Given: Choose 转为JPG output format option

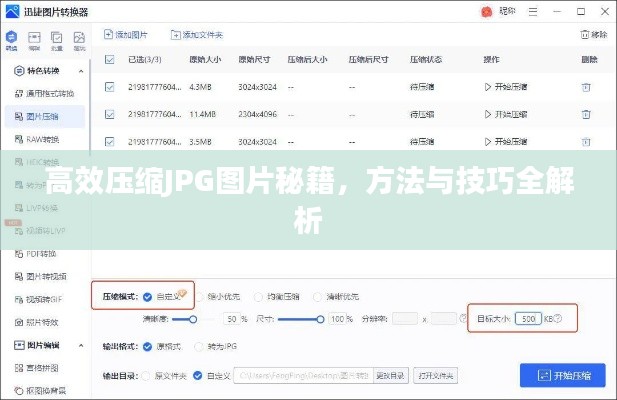Looking at the screenshot, I should point(201,346).
